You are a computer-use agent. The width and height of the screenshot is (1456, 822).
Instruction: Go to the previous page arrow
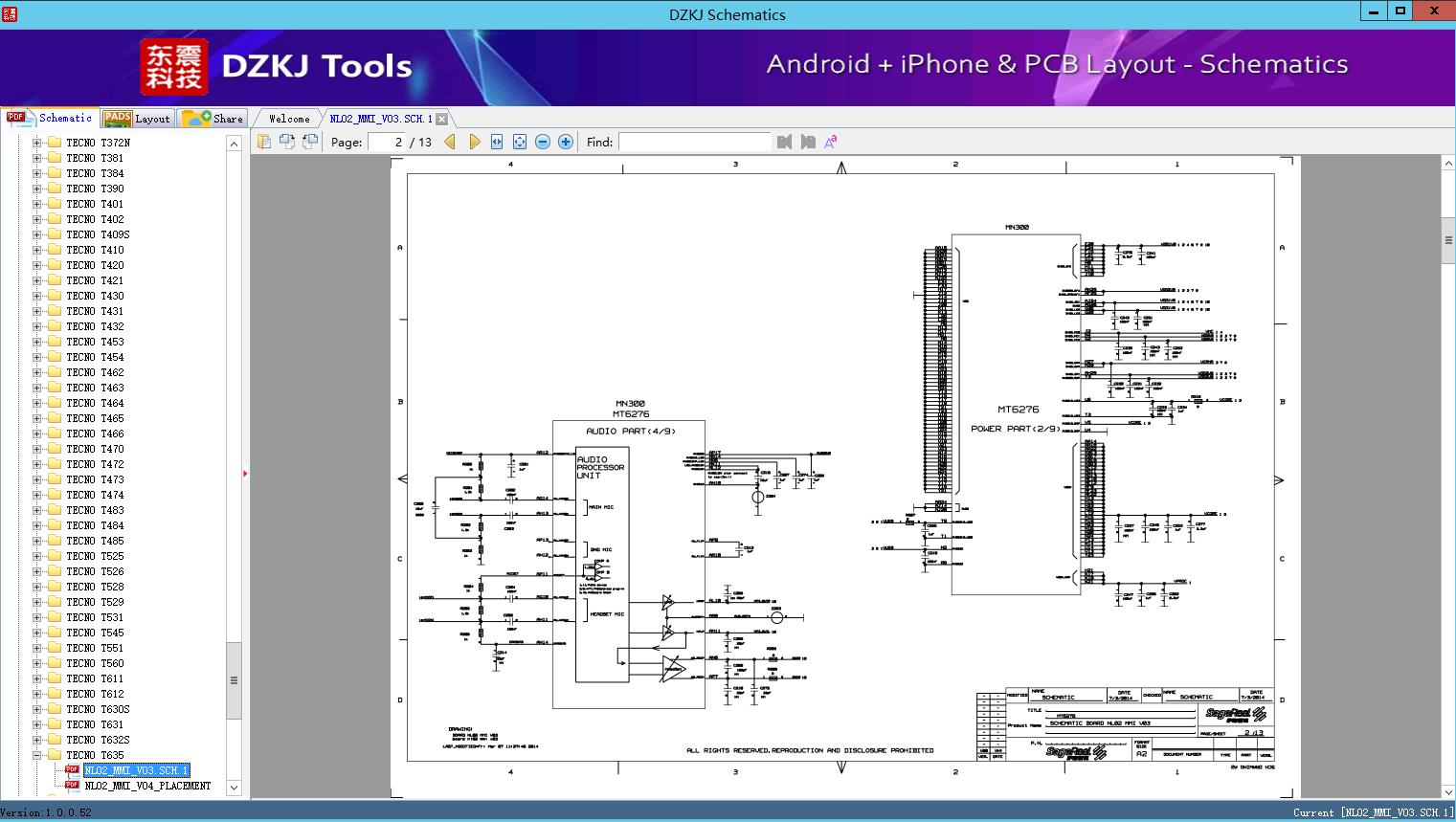click(x=450, y=142)
